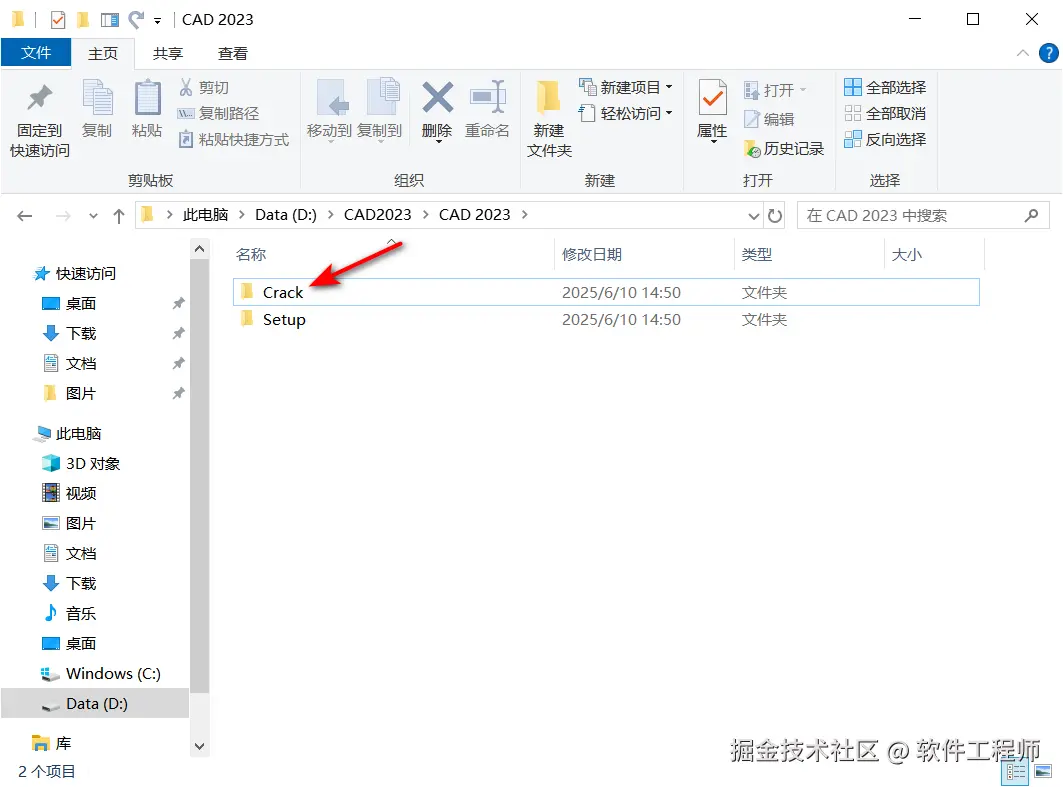Open the New Item (新建项目) dropdown
This screenshot has width=1063, height=787.
pos(669,87)
